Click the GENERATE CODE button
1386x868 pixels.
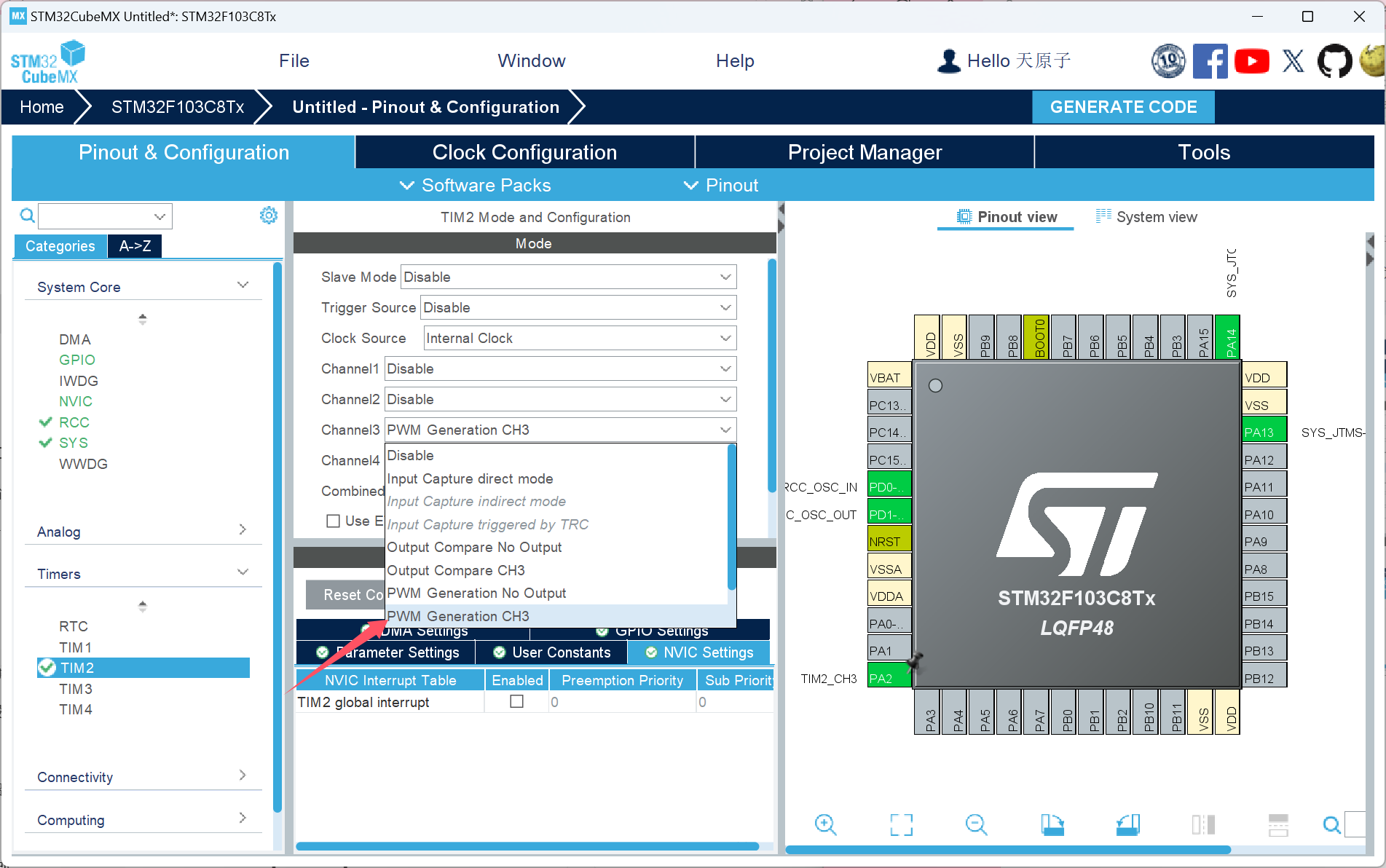(x=1122, y=107)
